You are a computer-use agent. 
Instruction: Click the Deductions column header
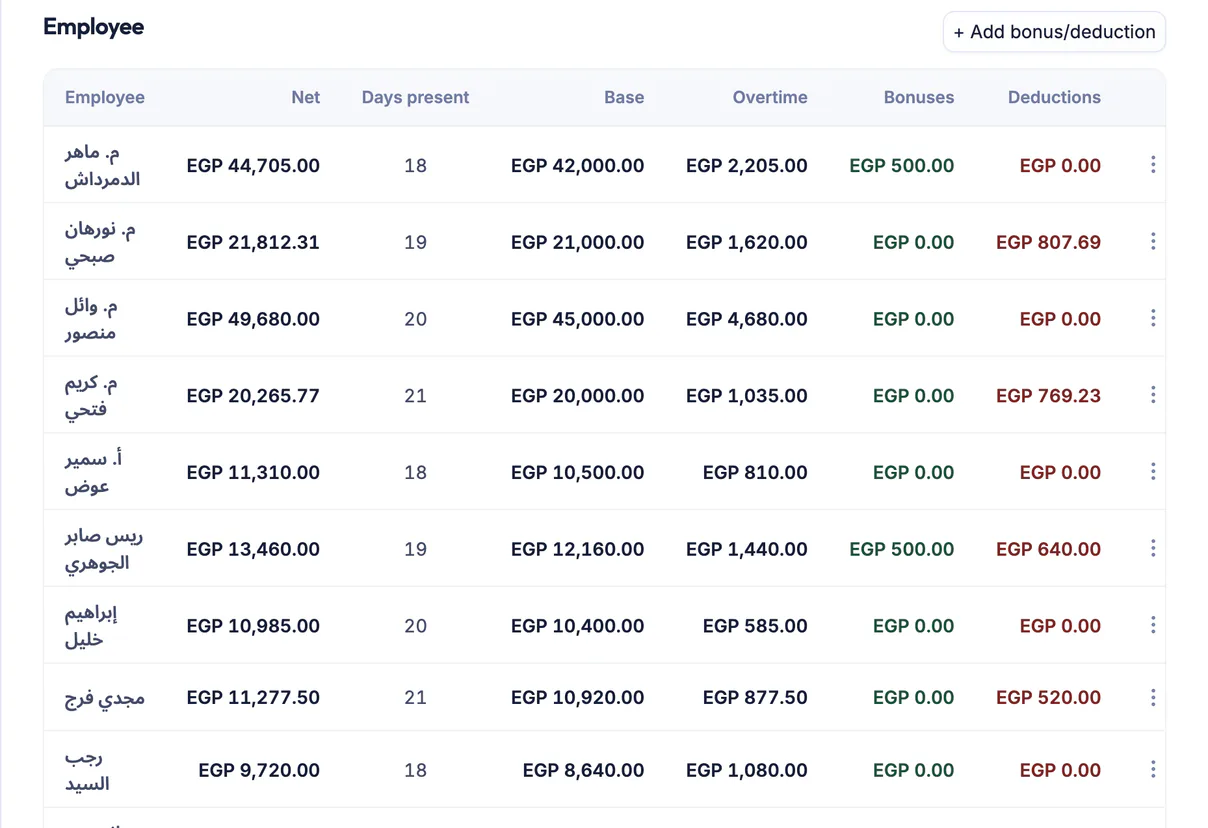pyautogui.click(x=1054, y=97)
